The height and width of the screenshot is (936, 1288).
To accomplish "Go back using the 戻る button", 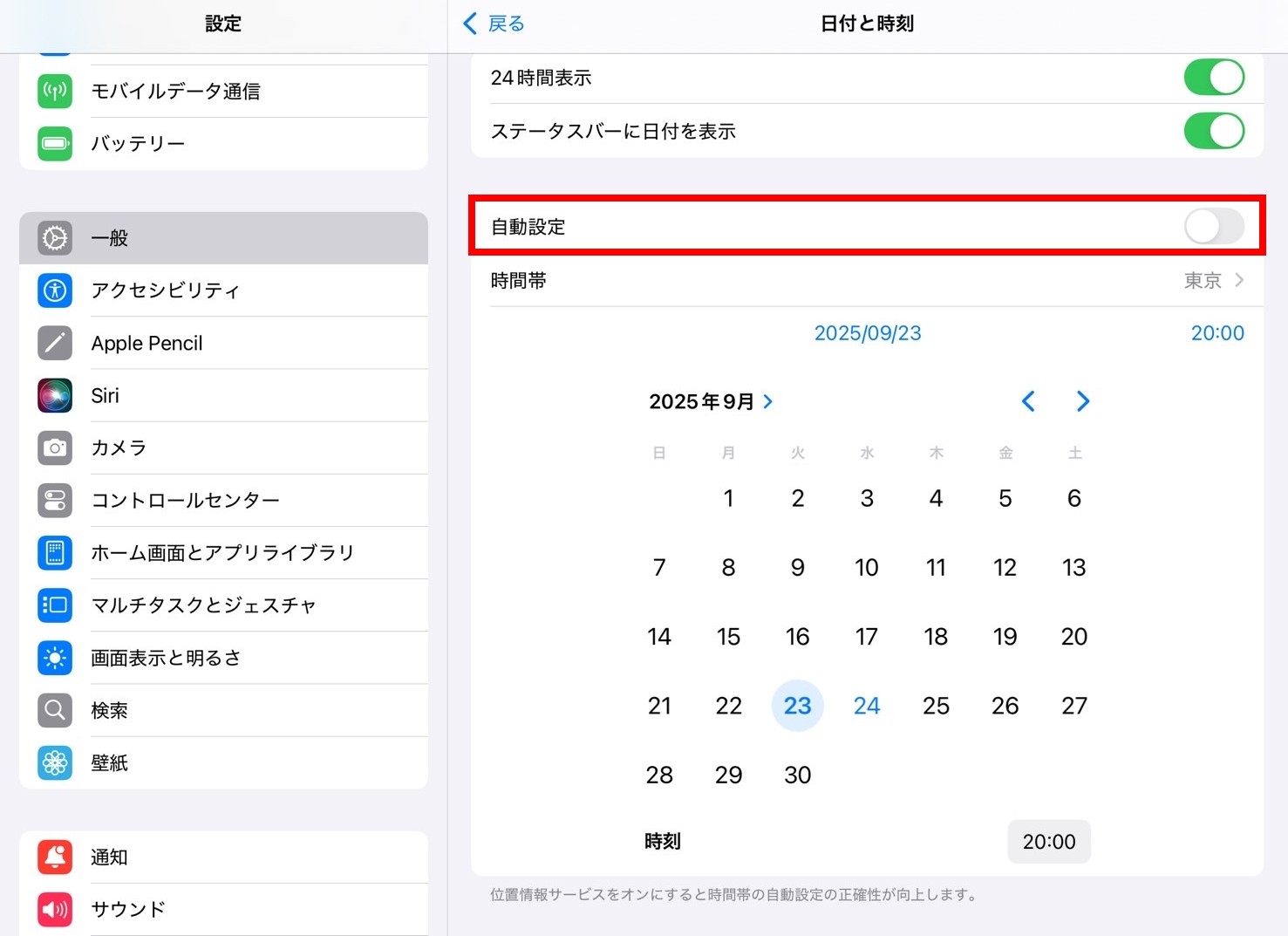I will tap(494, 24).
